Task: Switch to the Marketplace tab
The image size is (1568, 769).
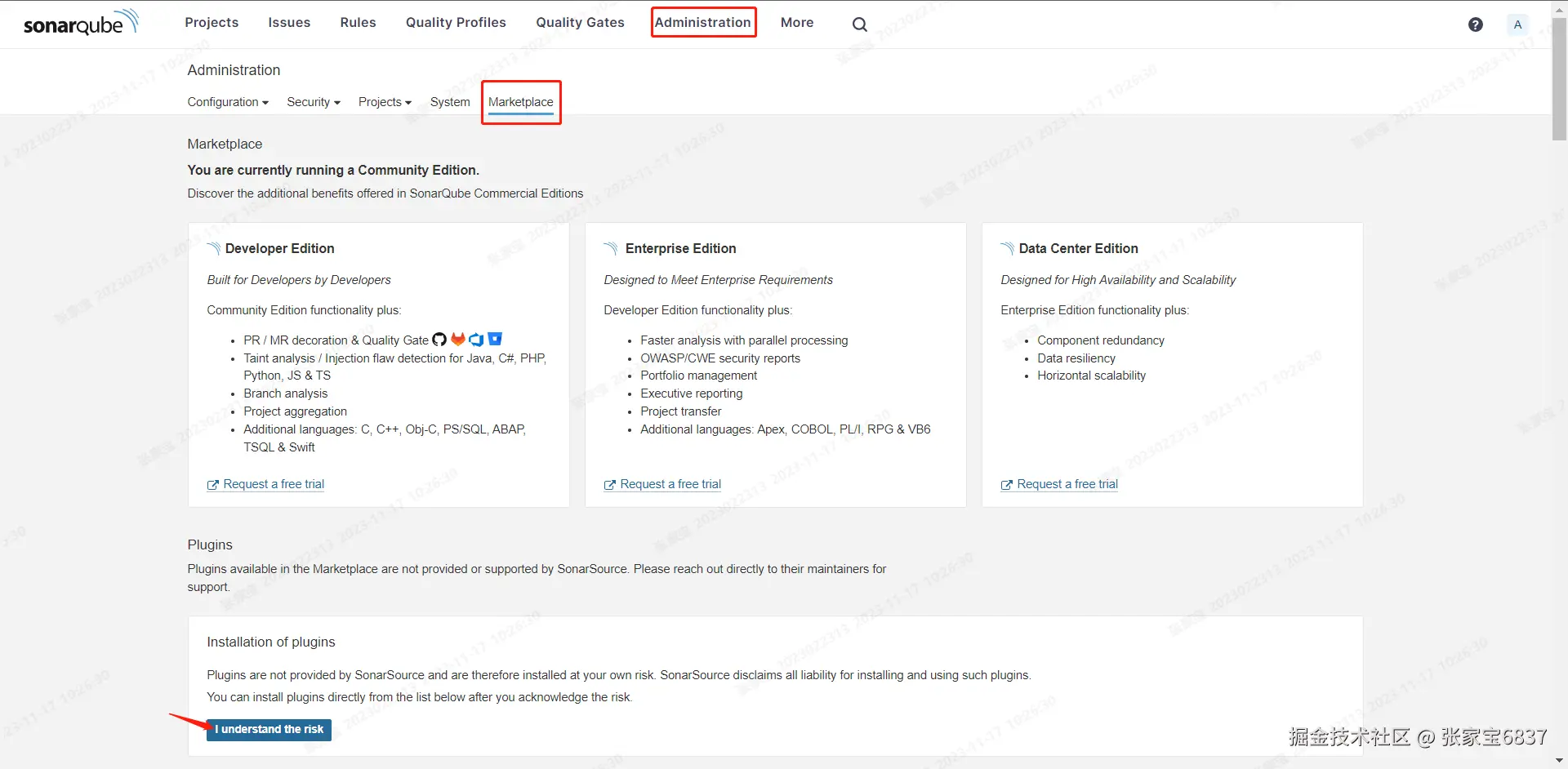Action: (521, 102)
